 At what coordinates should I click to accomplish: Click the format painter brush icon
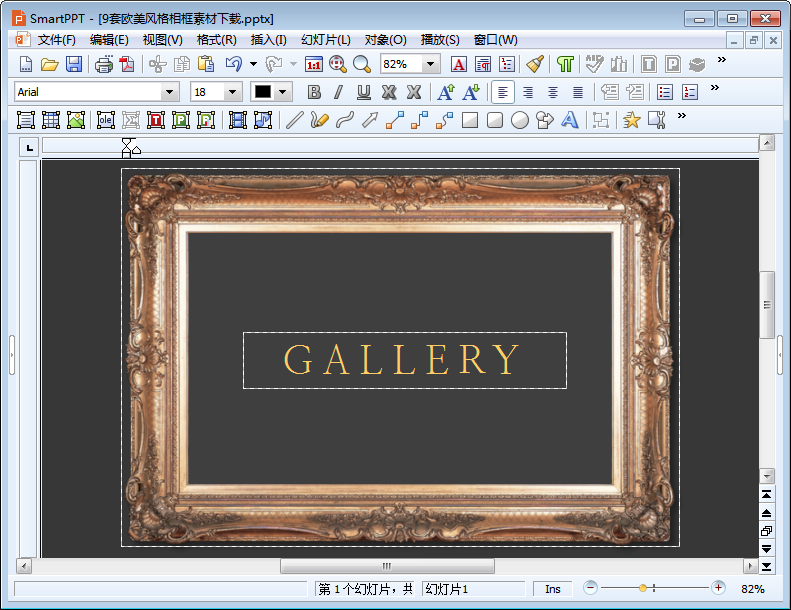pos(535,64)
